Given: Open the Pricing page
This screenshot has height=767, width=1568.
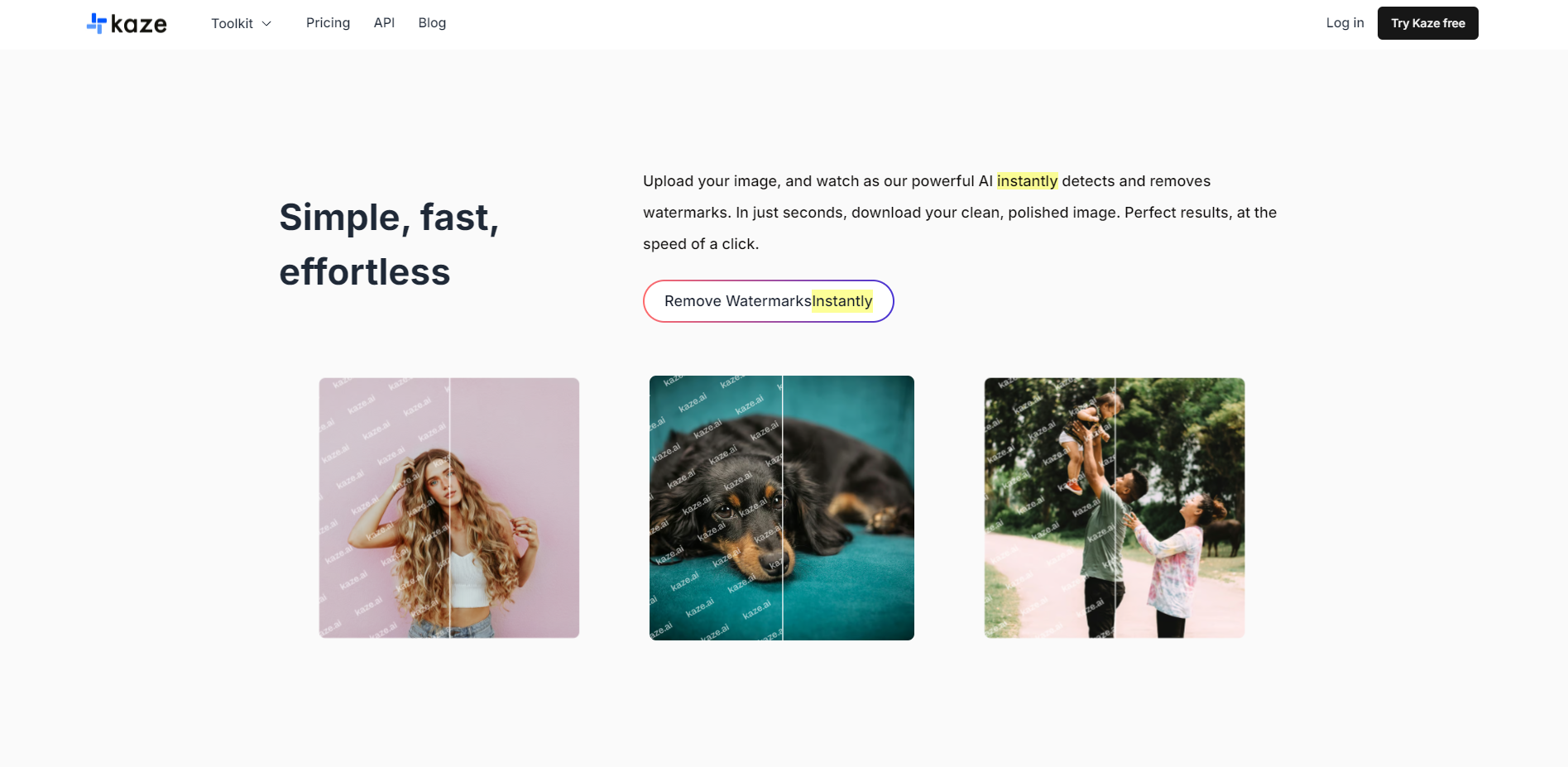Looking at the screenshot, I should (328, 23).
